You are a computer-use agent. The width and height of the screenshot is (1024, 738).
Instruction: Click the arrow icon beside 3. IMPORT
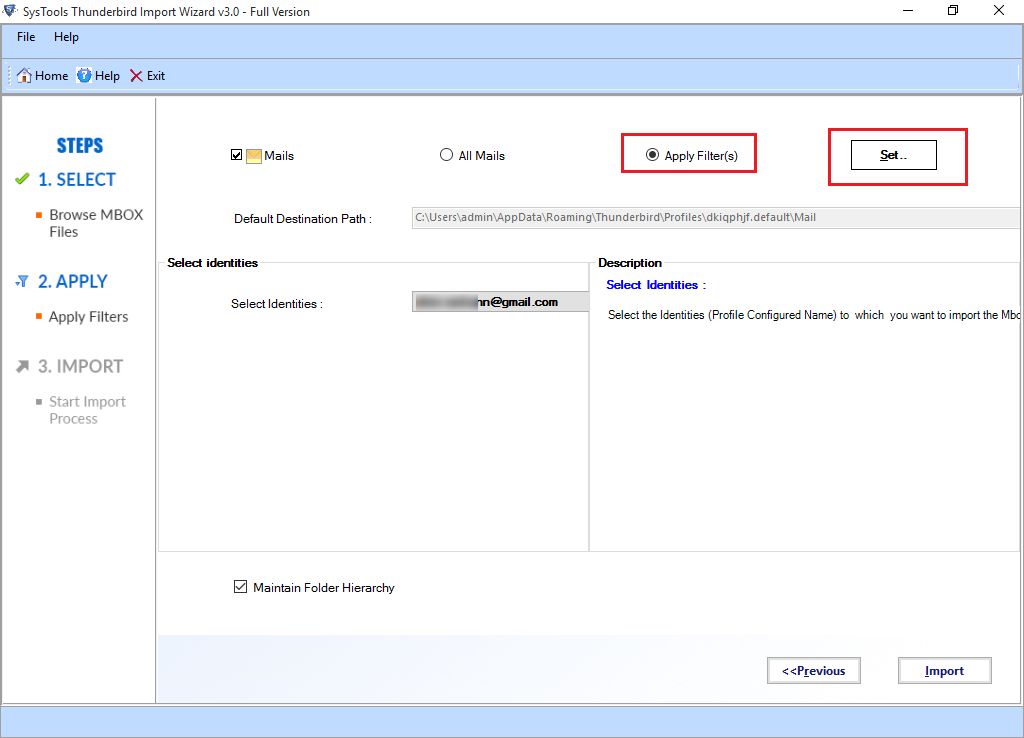coord(22,366)
